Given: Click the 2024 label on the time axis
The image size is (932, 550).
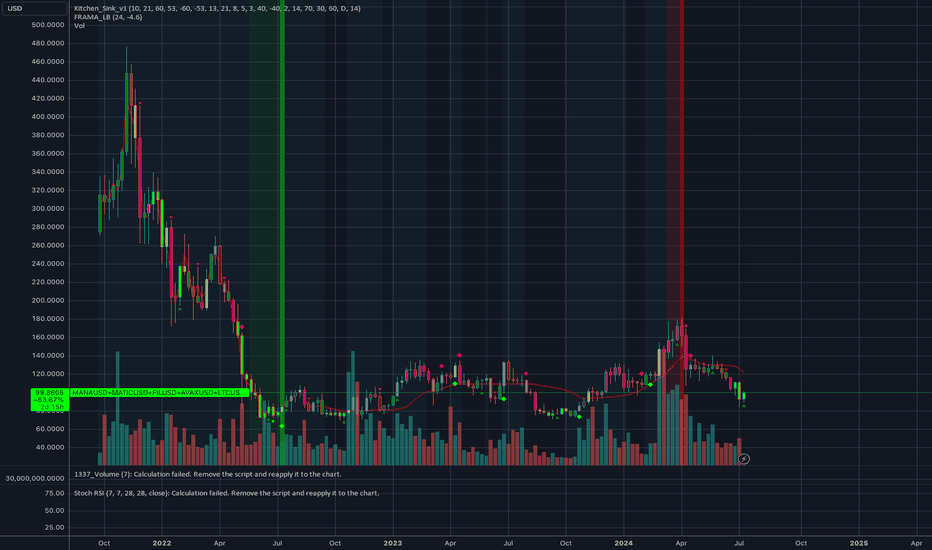Looking at the screenshot, I should (x=623, y=543).
